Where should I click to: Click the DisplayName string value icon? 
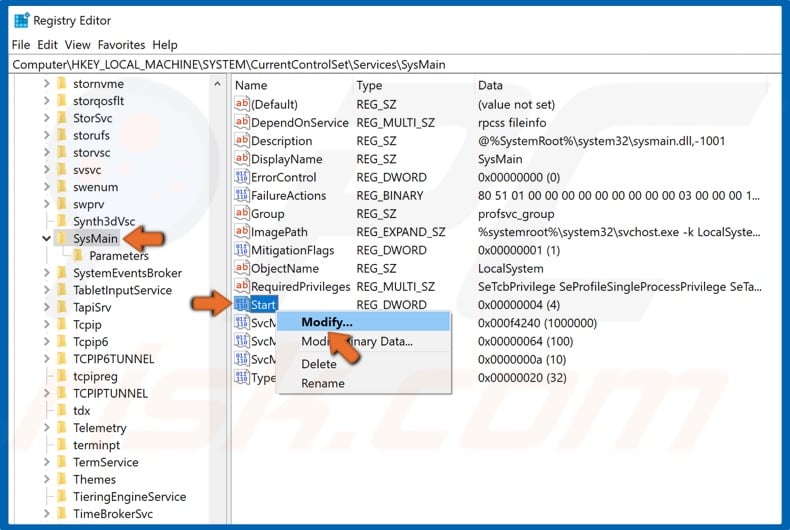[242, 159]
